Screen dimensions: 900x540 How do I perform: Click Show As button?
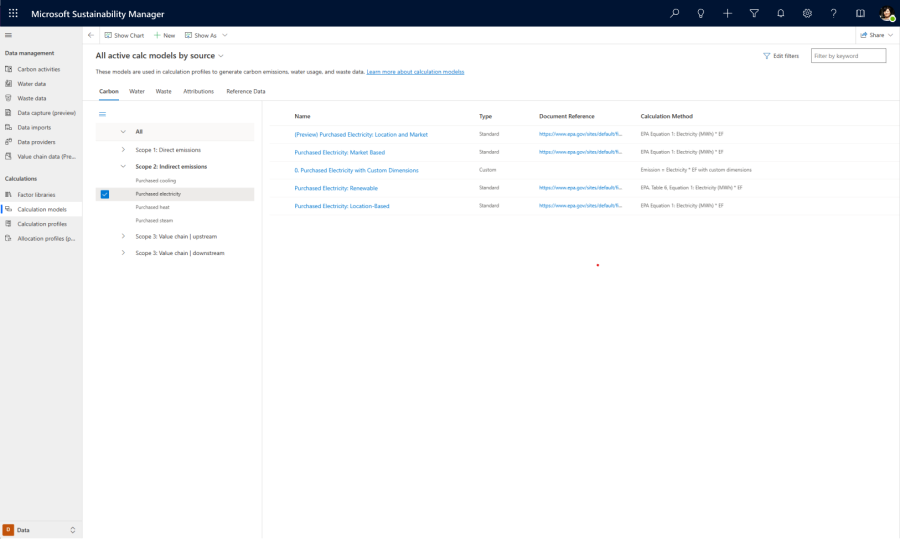click(201, 35)
